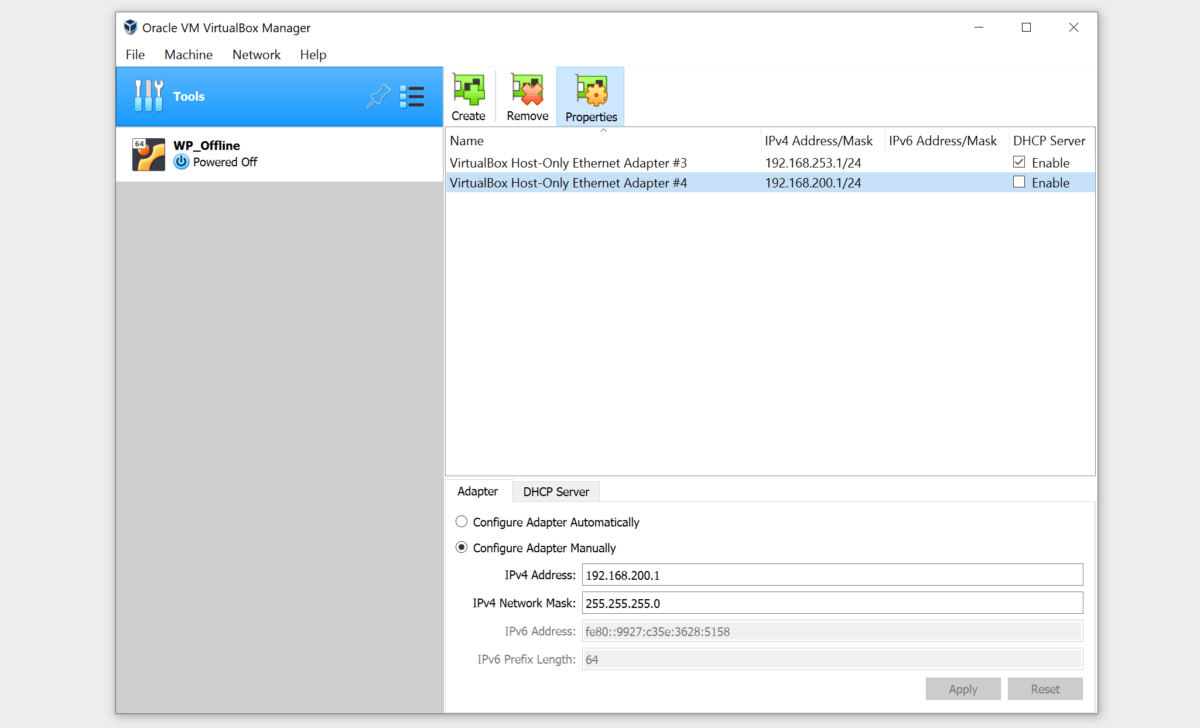Select the WP_Offline virtual machine
Image resolution: width=1200 pixels, height=728 pixels.
(x=279, y=154)
